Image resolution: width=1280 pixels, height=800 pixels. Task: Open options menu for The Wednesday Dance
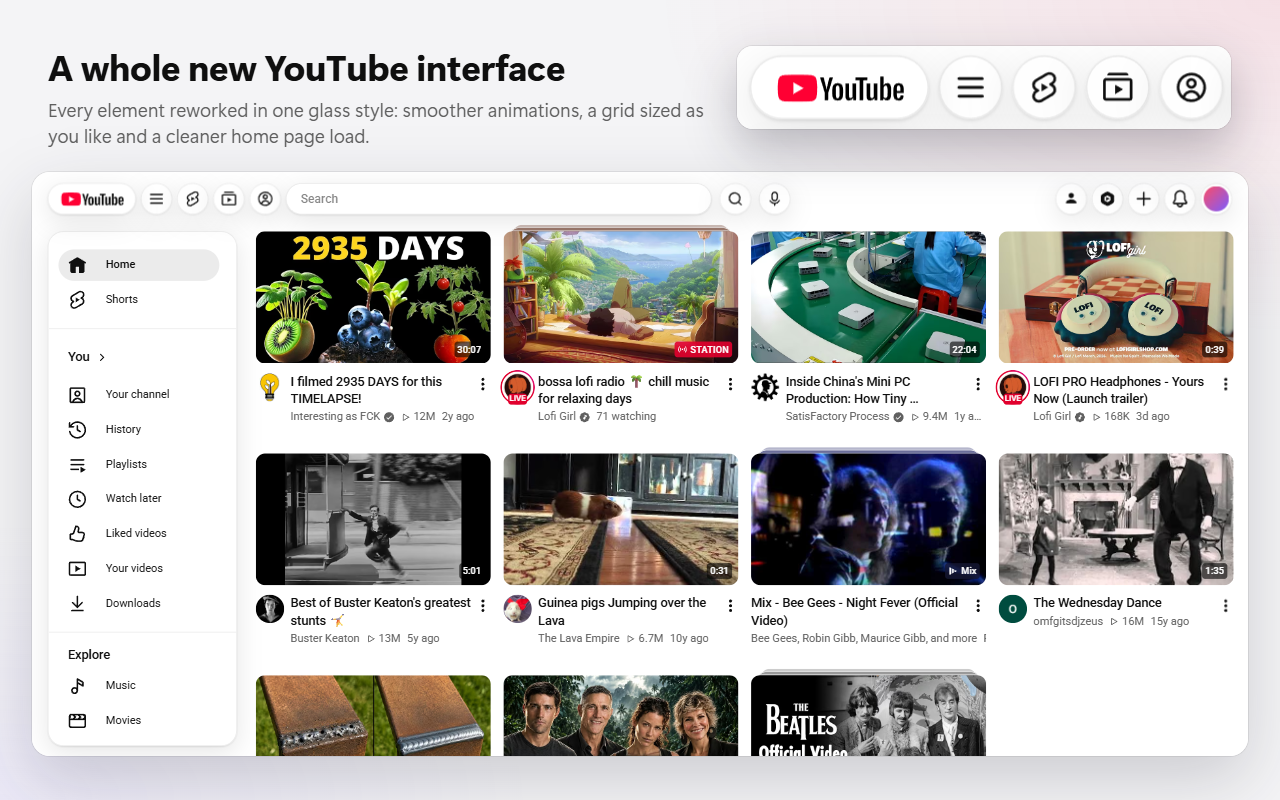(1226, 606)
